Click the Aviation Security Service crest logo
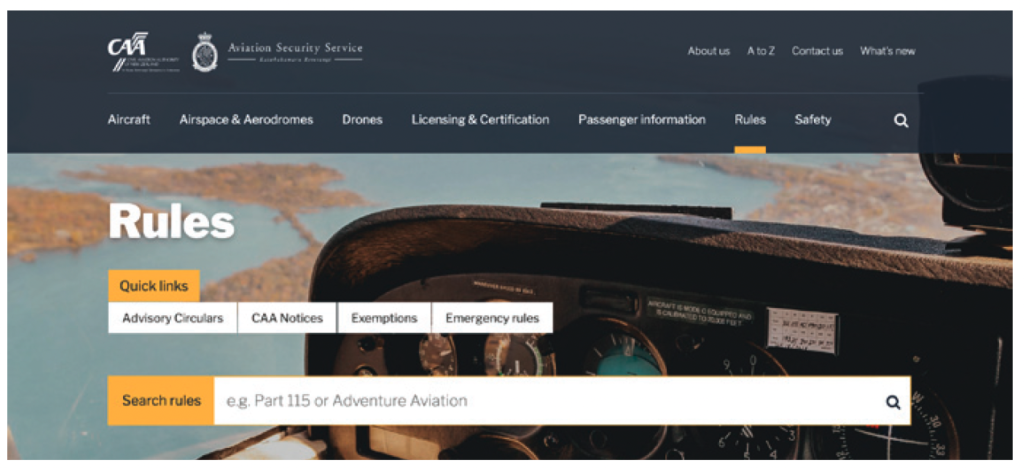The height and width of the screenshot is (468, 1024). [x=204, y=52]
